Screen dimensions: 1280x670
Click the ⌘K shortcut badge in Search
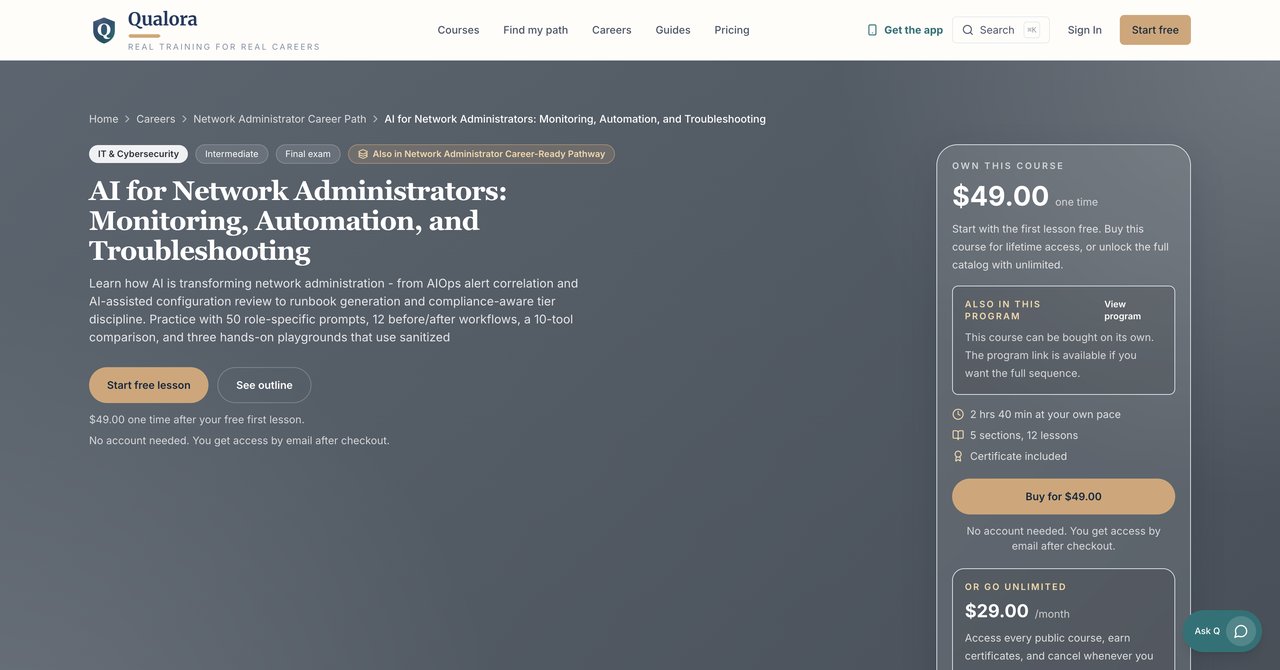click(x=1032, y=30)
